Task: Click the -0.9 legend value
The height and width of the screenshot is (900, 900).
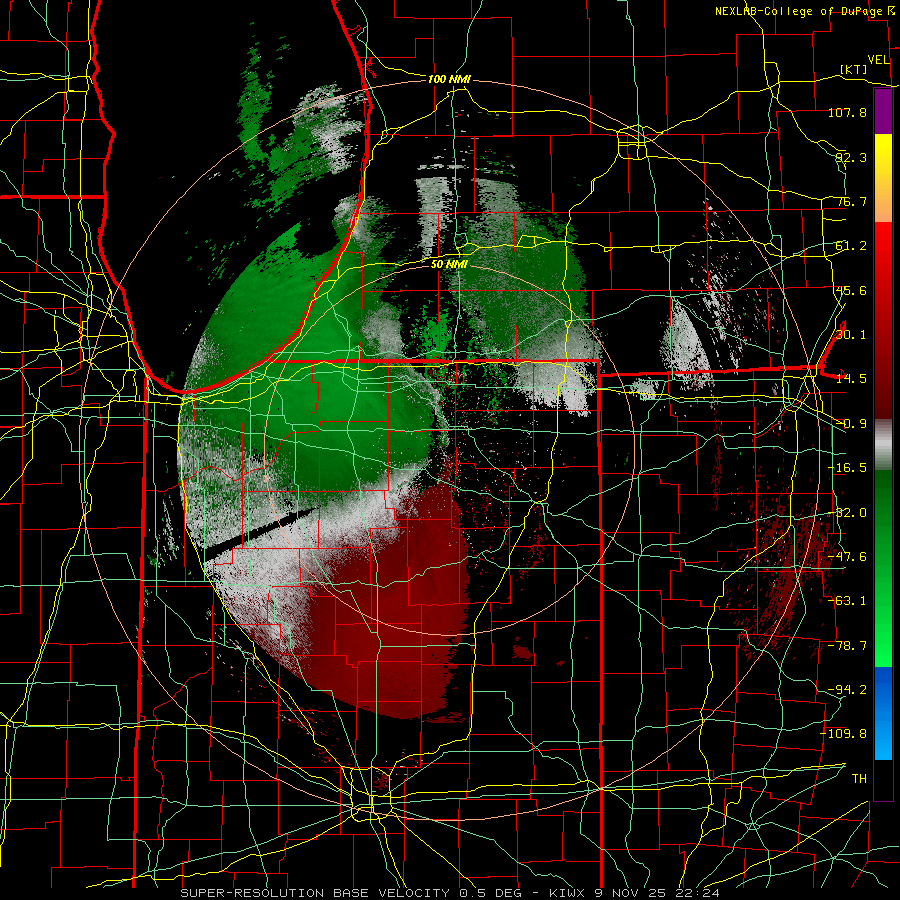Action: point(851,424)
